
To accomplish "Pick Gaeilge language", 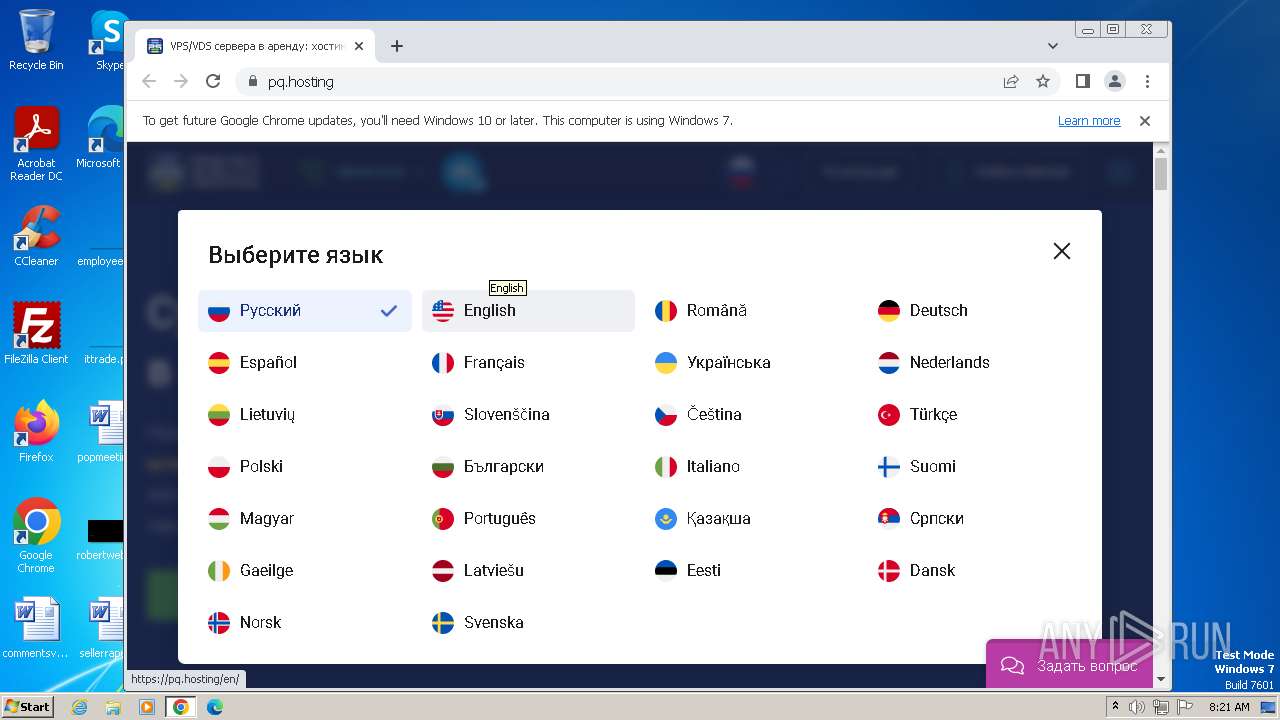I will [305, 571].
